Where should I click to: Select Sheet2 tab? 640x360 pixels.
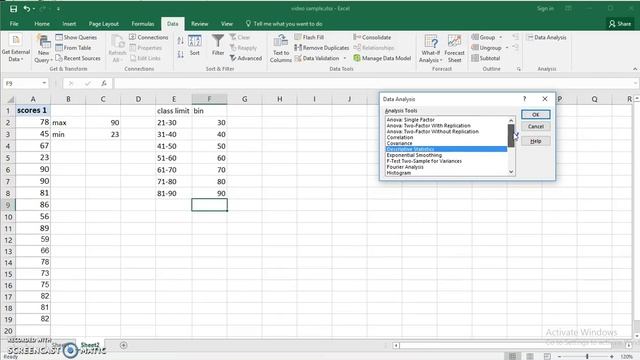(90, 345)
